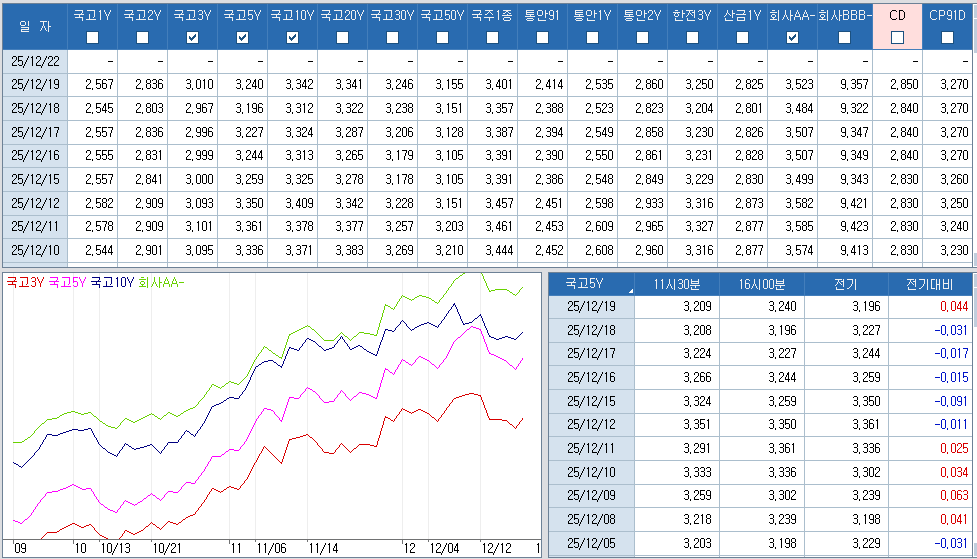Disable the 회사AA- checkbox
The width and height of the screenshot is (977, 559).
[792, 38]
